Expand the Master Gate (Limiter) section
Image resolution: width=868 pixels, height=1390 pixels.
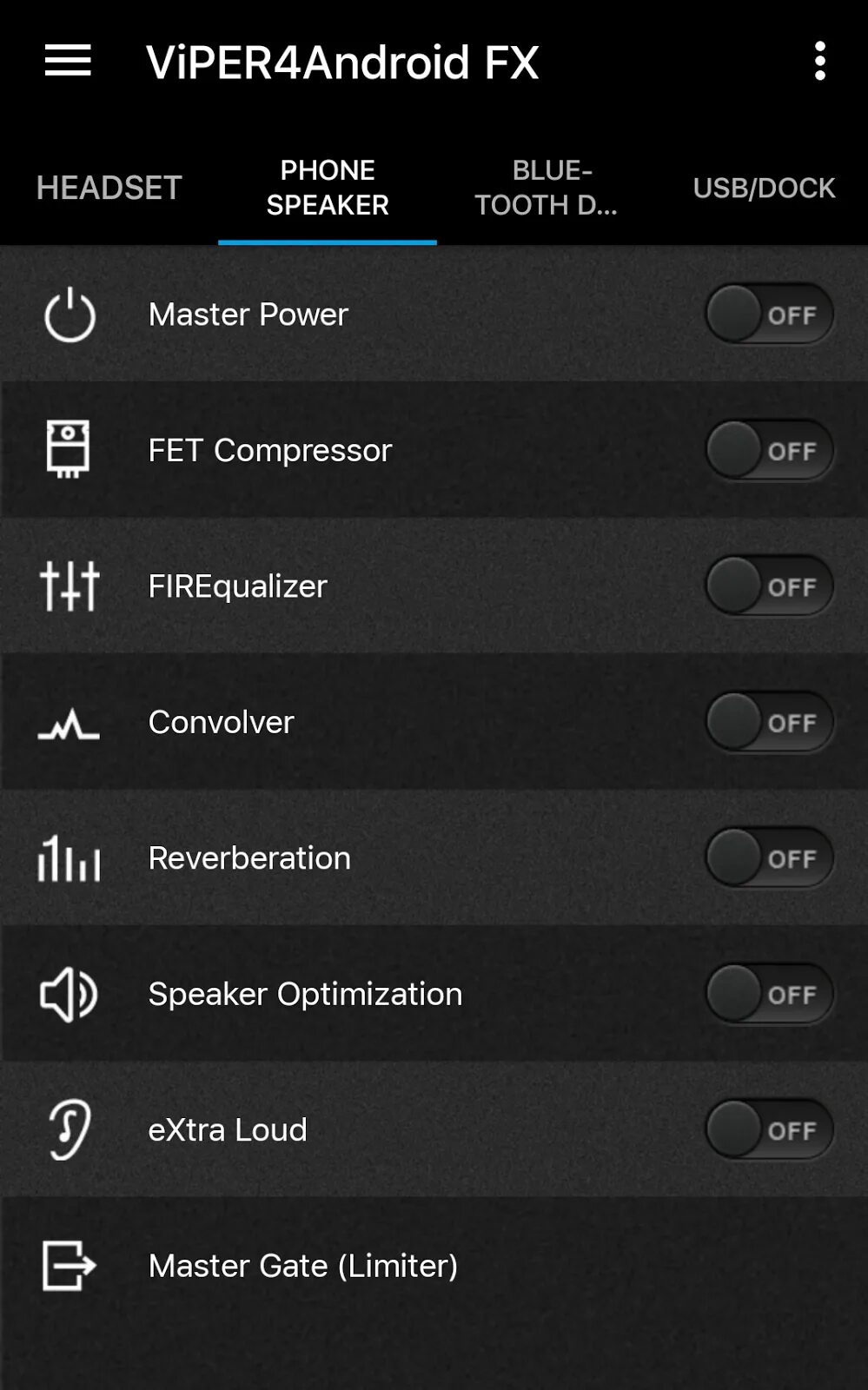302,1266
